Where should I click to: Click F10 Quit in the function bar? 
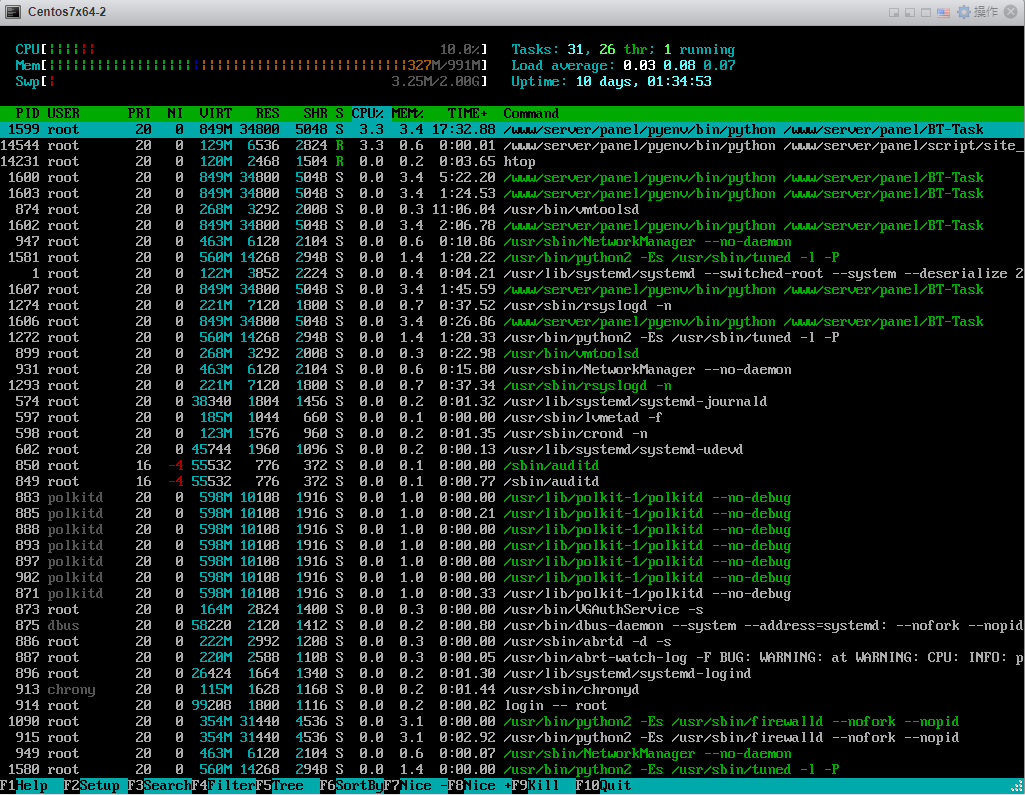tap(604, 785)
